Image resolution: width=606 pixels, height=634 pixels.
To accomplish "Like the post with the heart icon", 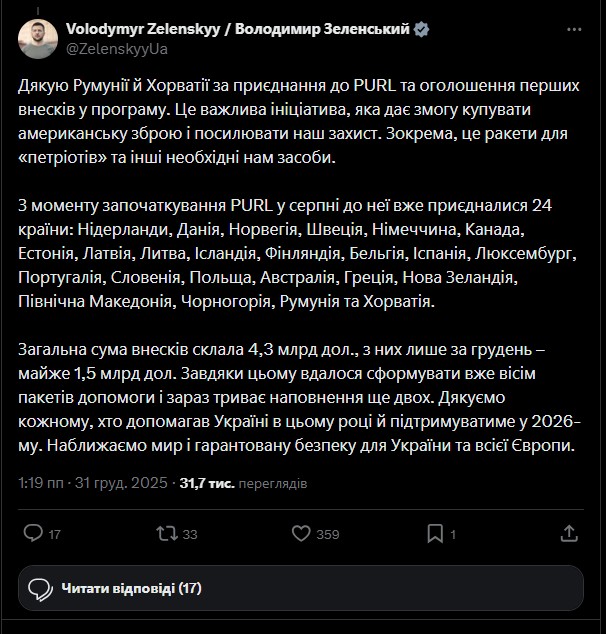I will coord(300,533).
